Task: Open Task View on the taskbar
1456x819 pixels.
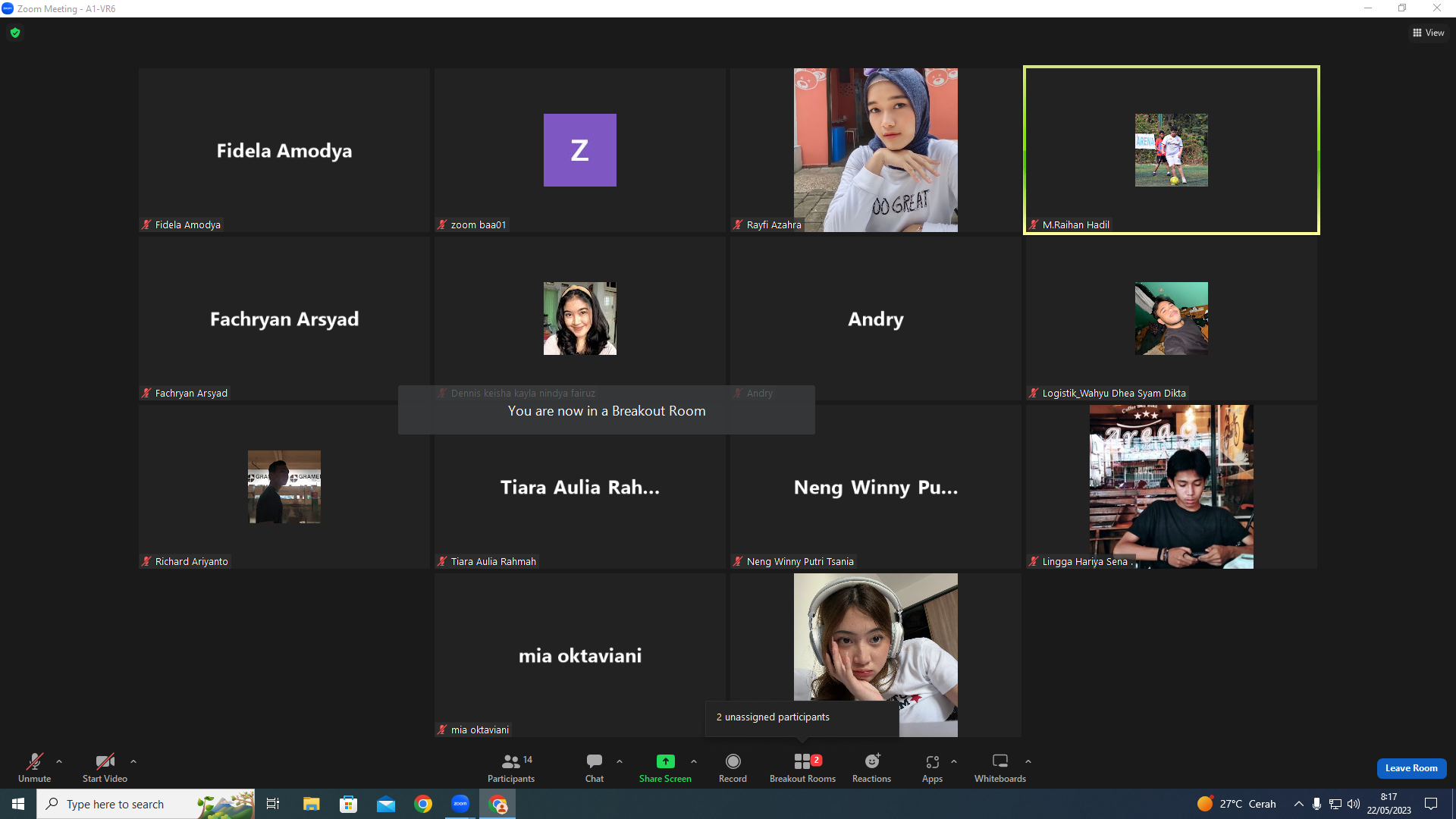Action: tap(273, 804)
